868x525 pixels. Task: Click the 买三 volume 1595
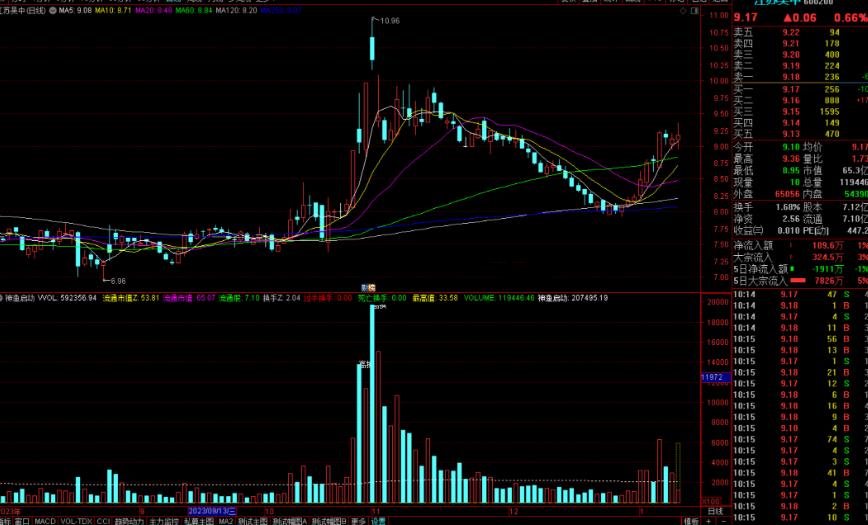pos(829,111)
